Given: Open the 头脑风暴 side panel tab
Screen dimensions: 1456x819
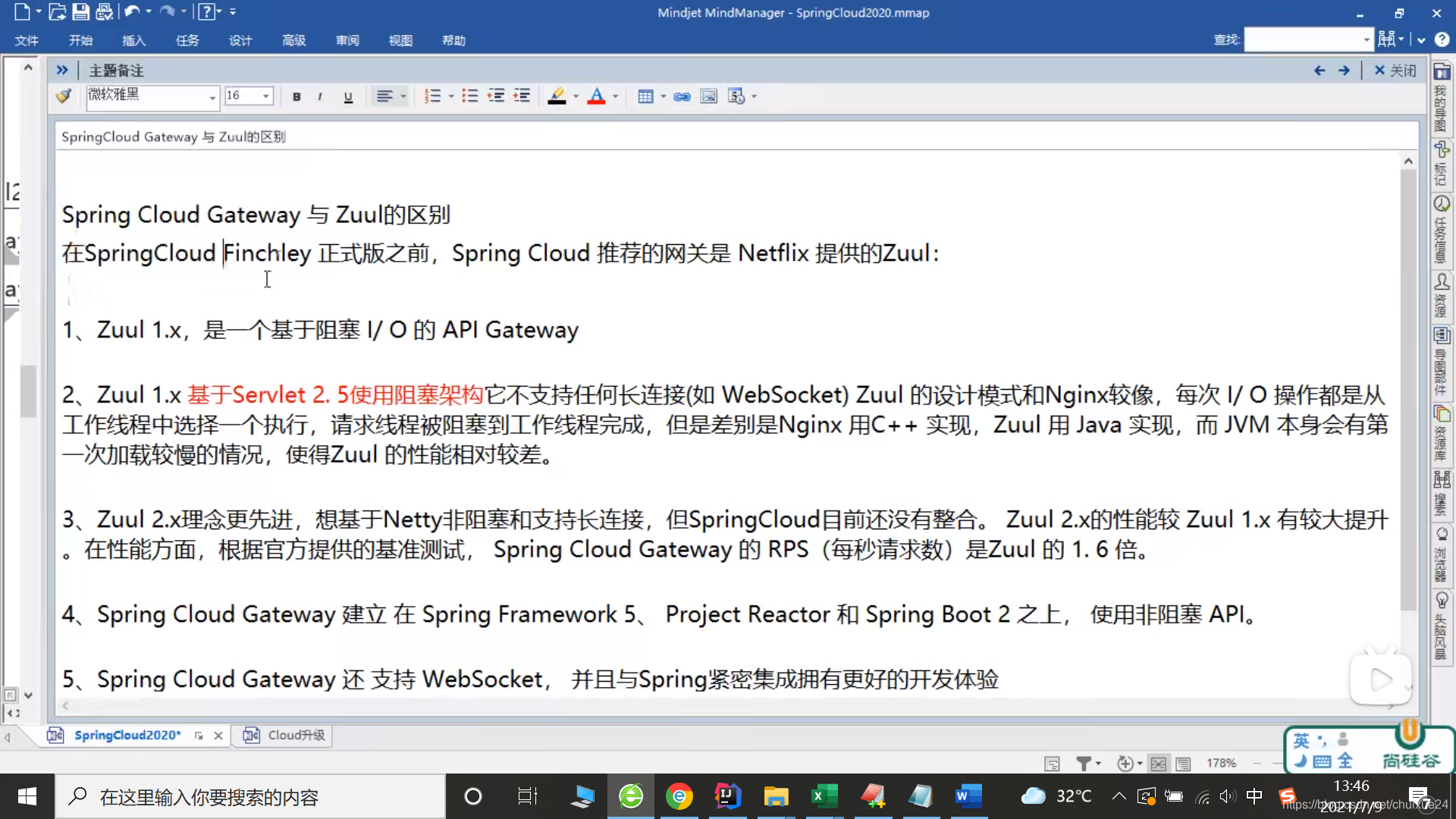Looking at the screenshot, I should point(1442,627).
